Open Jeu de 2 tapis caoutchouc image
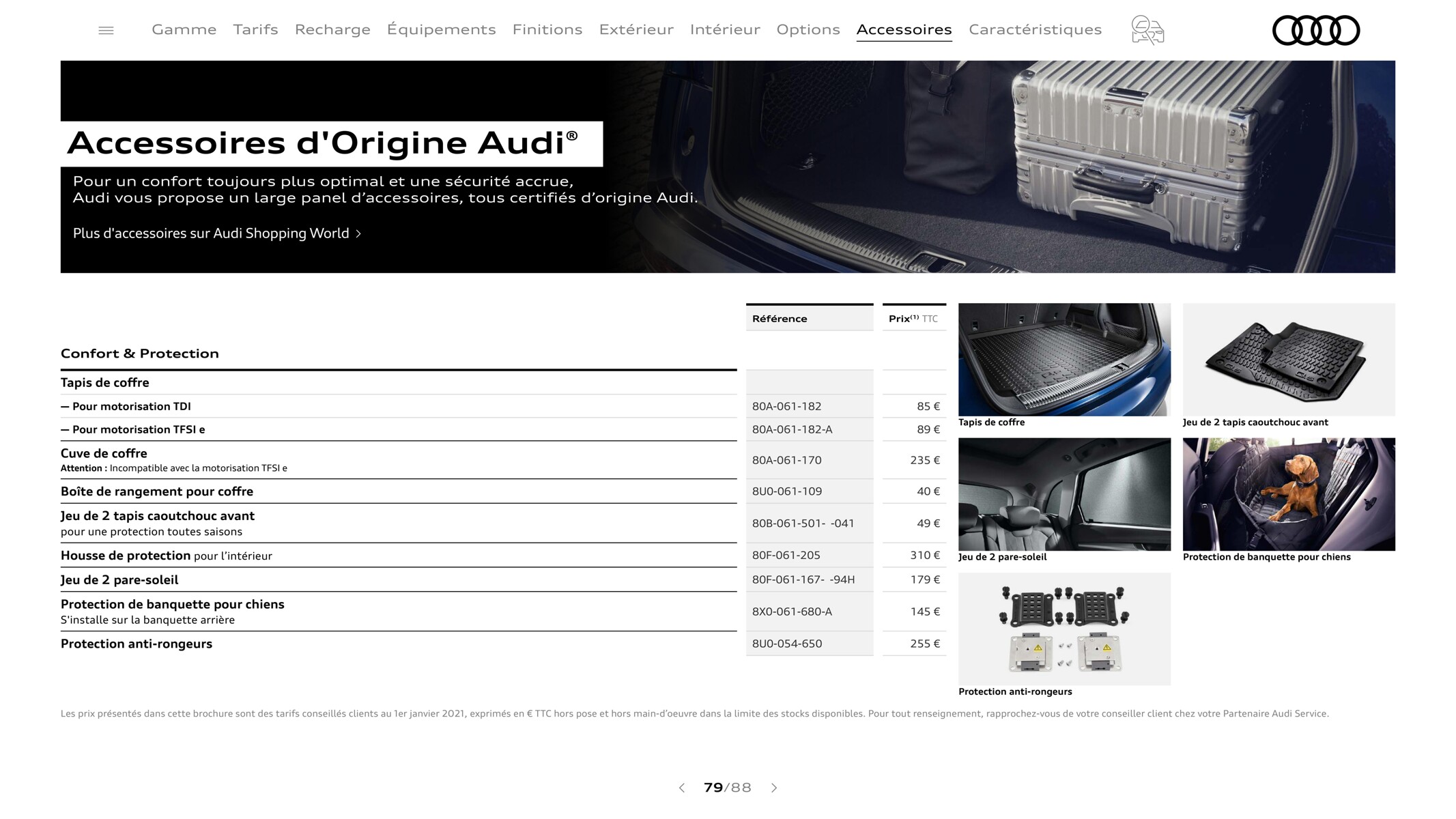The width and height of the screenshot is (1456, 819). coord(1289,360)
